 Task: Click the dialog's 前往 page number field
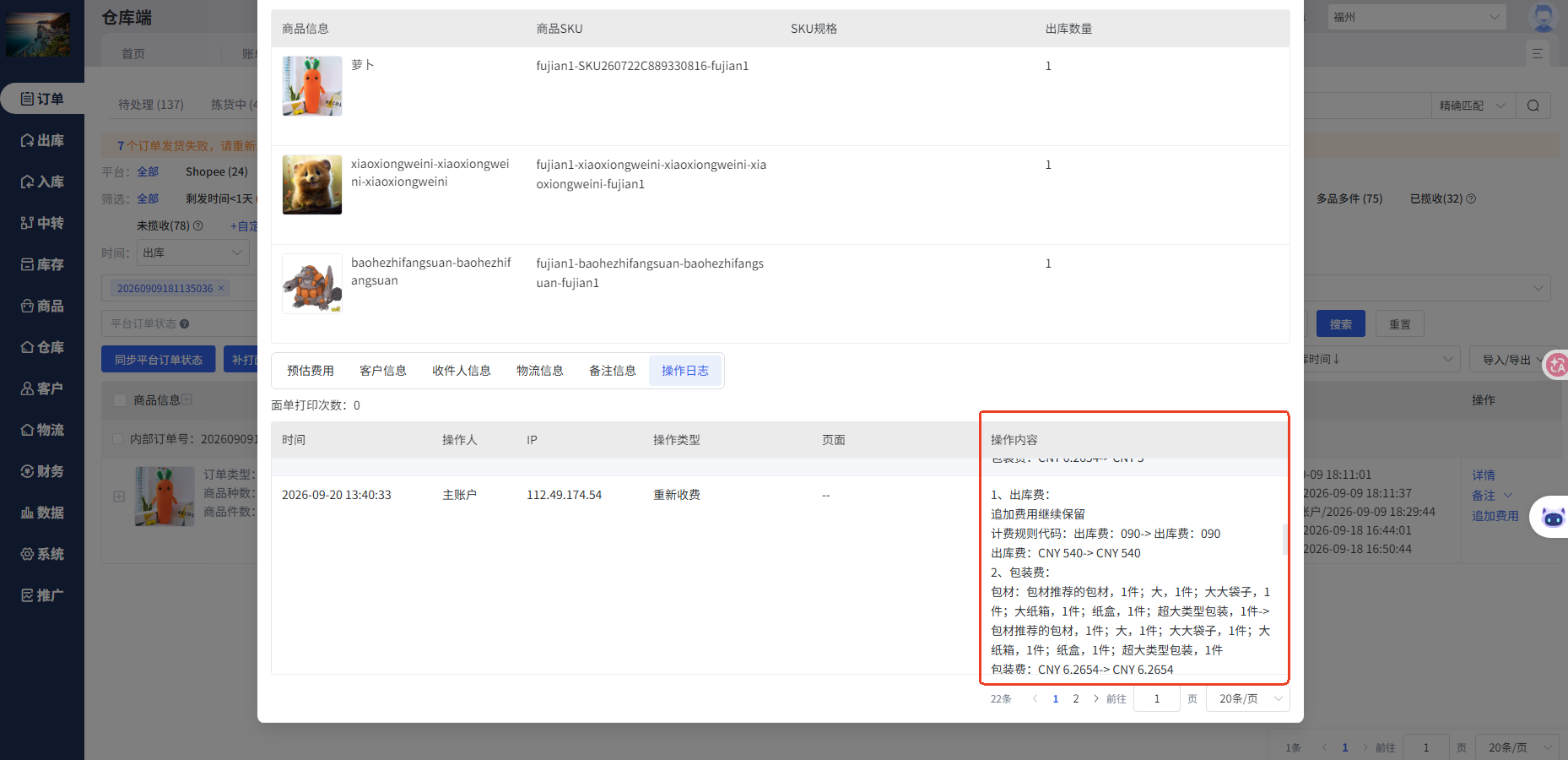(1157, 698)
